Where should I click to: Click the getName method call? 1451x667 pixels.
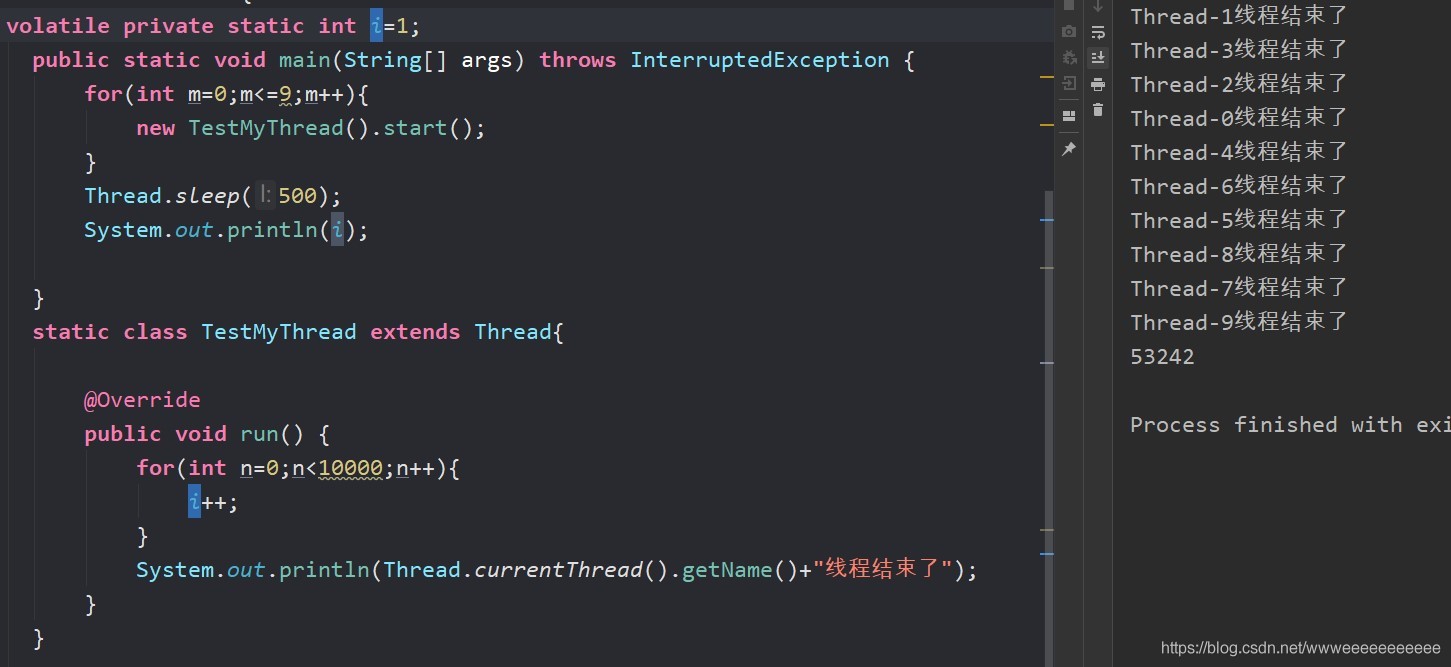727,570
